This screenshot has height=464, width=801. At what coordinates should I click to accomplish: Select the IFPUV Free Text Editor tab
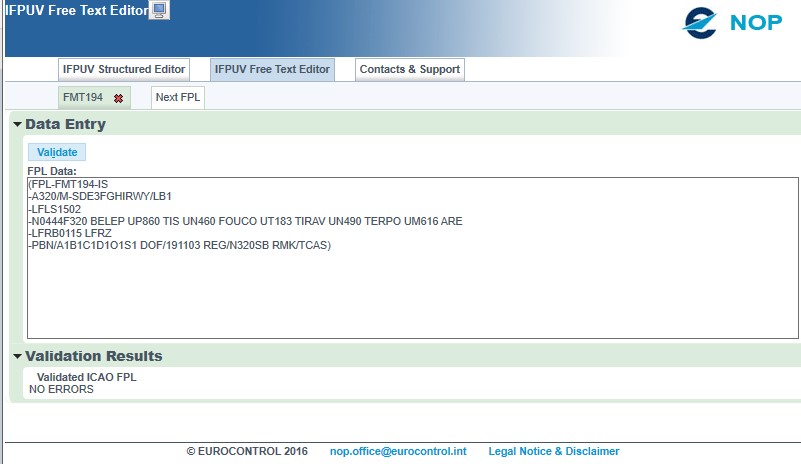tap(272, 69)
